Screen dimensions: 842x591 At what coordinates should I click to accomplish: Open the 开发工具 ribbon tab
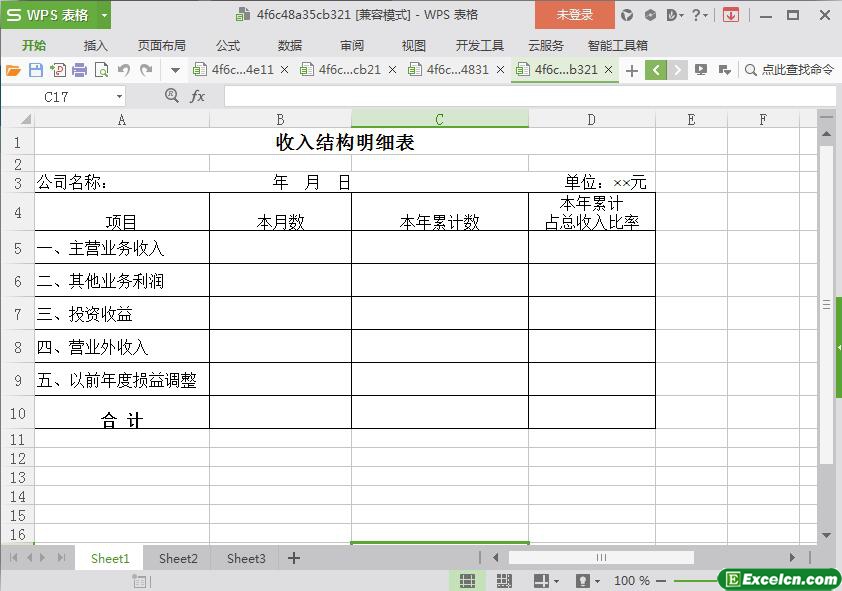click(480, 46)
